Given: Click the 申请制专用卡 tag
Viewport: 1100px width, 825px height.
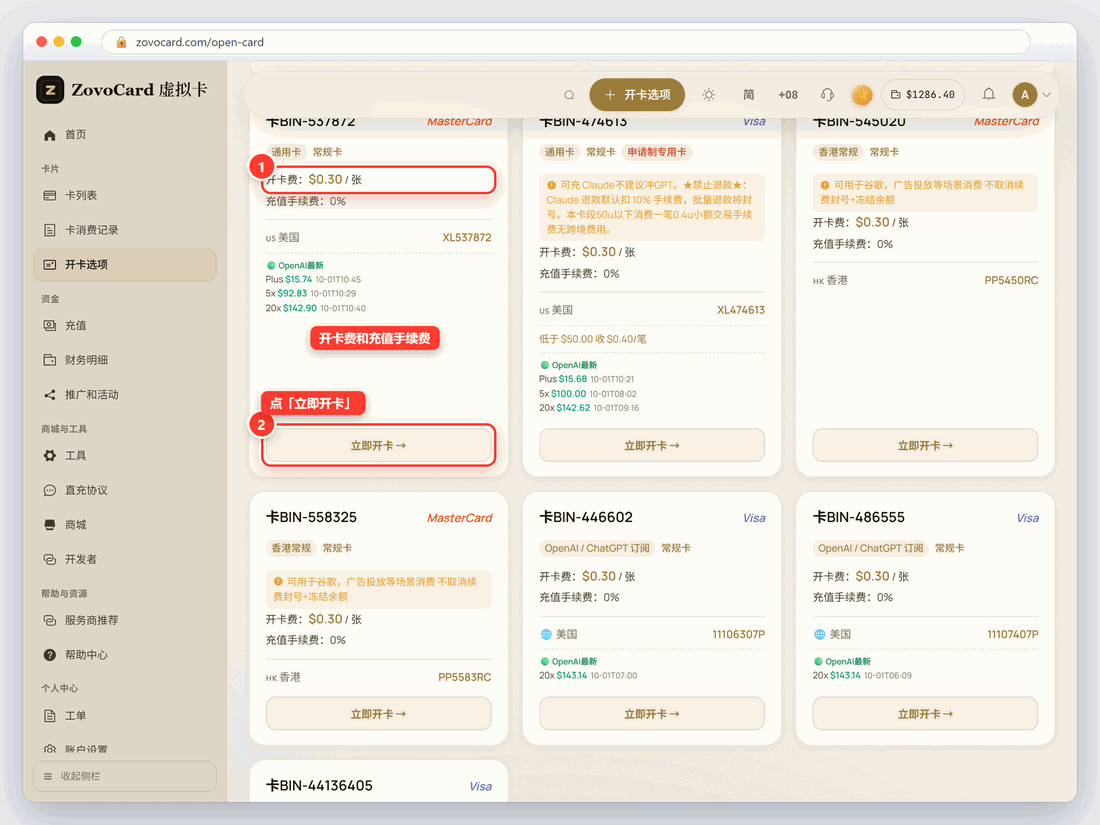Looking at the screenshot, I should pyautogui.click(x=657, y=152).
